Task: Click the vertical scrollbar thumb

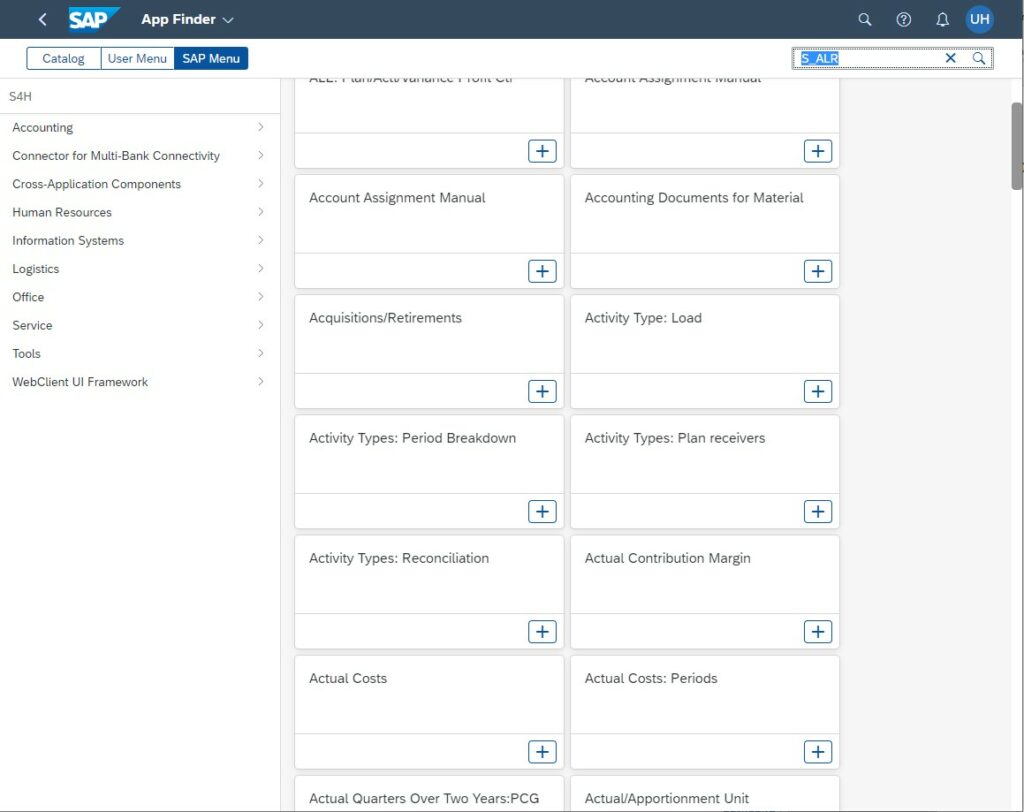Action: (1017, 145)
